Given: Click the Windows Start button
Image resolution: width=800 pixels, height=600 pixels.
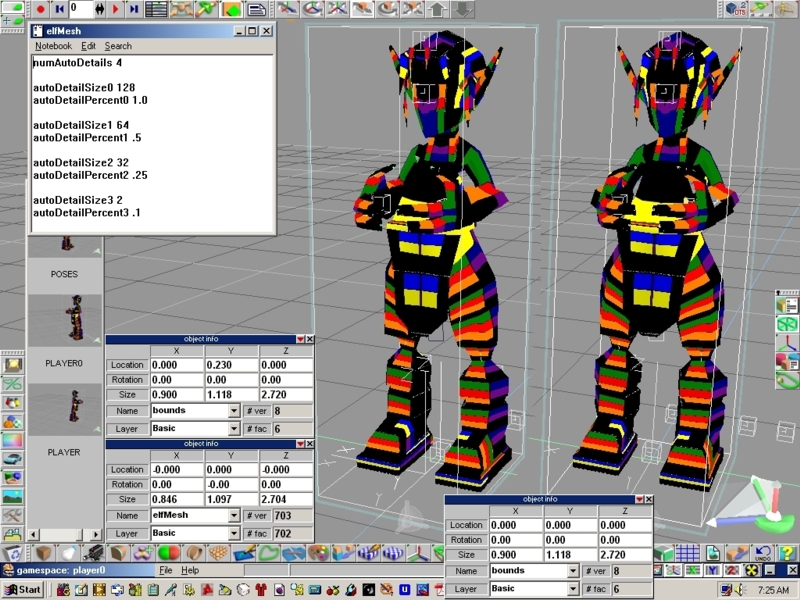Looking at the screenshot, I should tap(22, 590).
